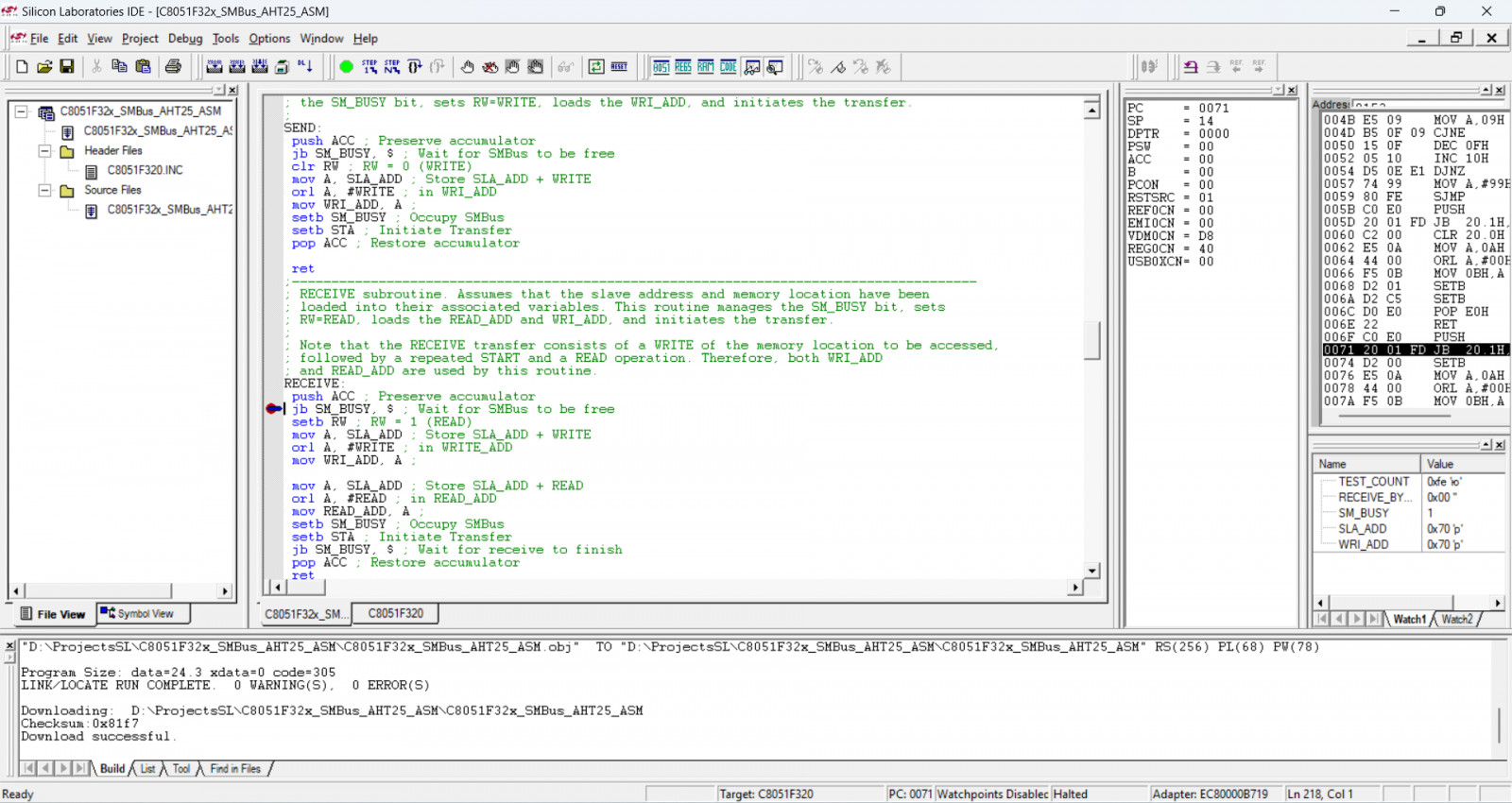Click the editor's vertical scrollbar thumb
Screen dimensions: 1512x803
[x=1091, y=340]
